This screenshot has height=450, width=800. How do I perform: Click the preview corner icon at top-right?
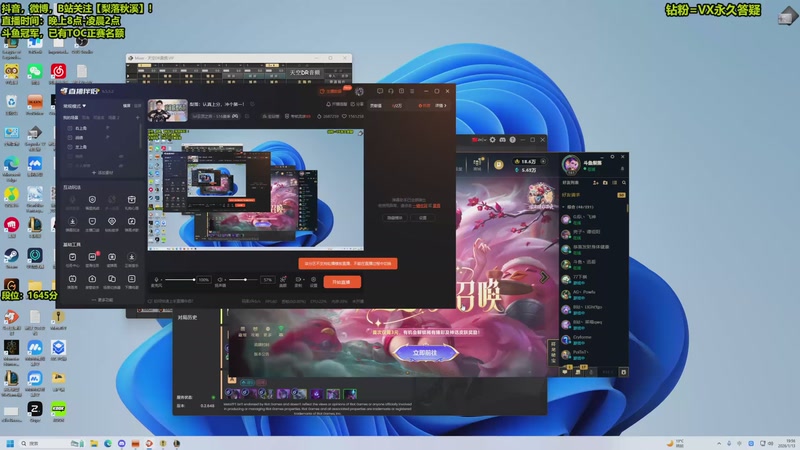(360, 133)
